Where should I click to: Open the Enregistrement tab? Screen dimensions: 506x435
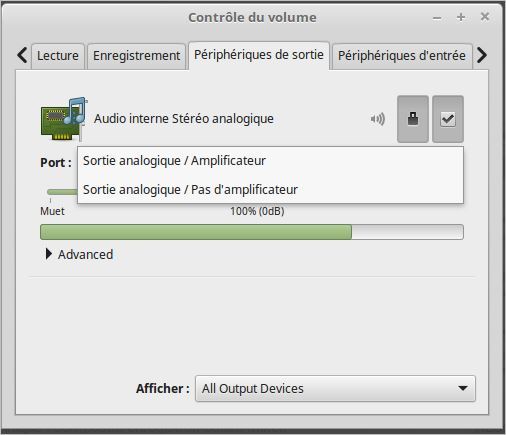136,56
